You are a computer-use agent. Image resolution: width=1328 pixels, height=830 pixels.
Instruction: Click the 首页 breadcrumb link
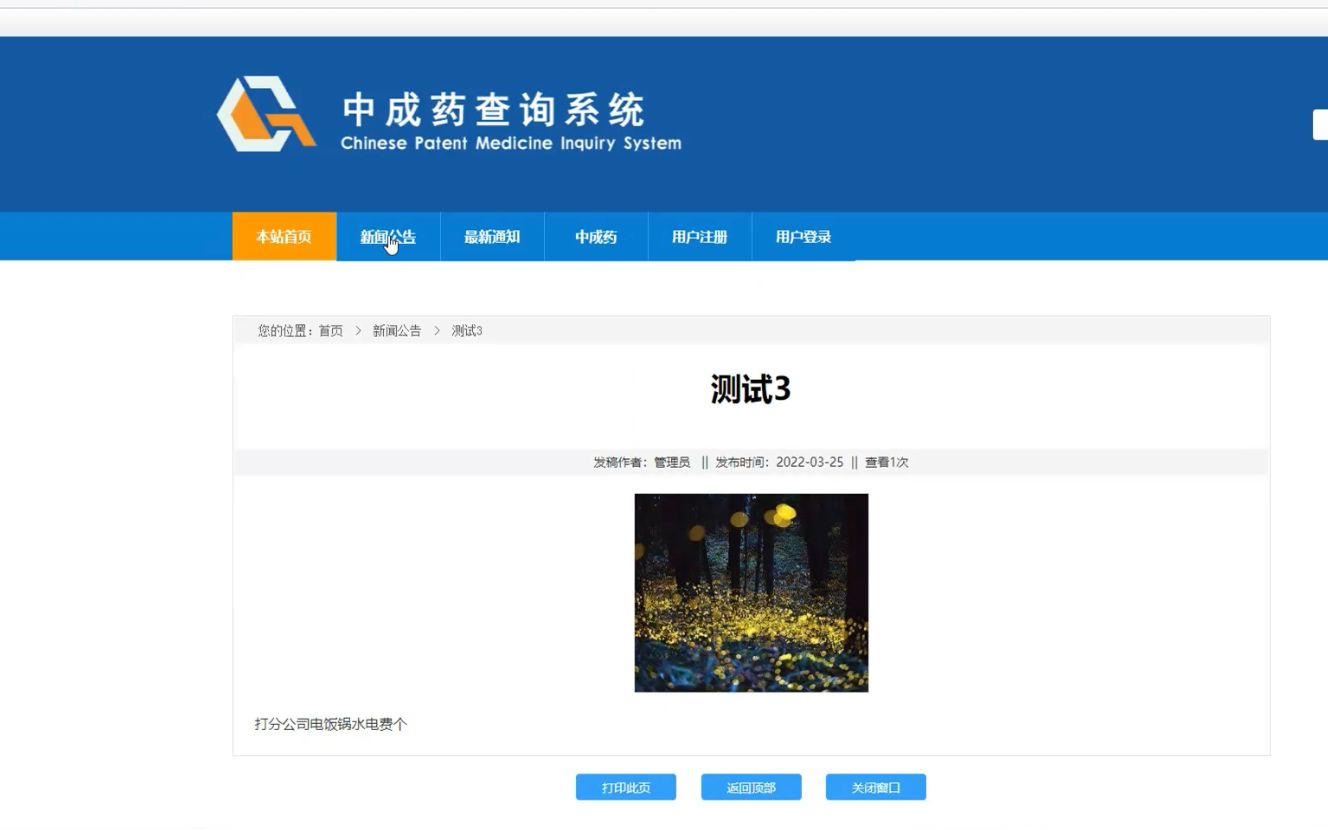click(331, 330)
